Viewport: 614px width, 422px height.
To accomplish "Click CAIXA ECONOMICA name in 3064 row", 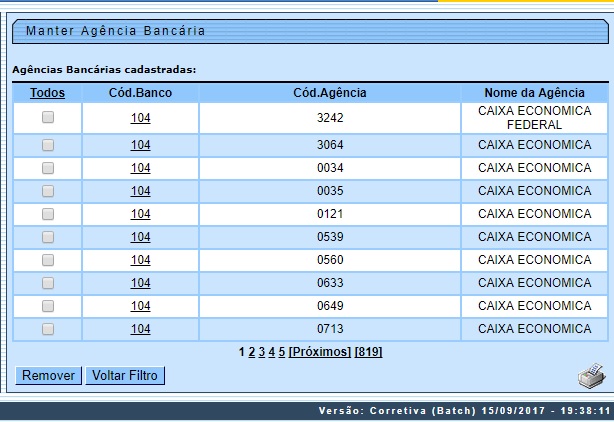I will pos(535,145).
